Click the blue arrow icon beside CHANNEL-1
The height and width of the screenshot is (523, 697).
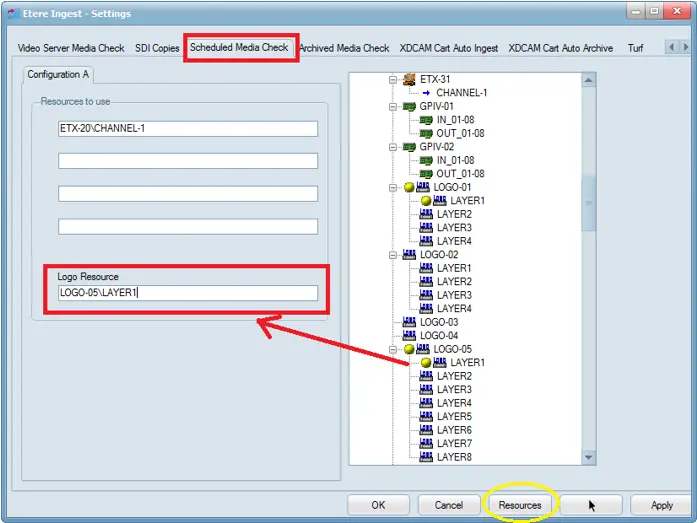(425, 93)
